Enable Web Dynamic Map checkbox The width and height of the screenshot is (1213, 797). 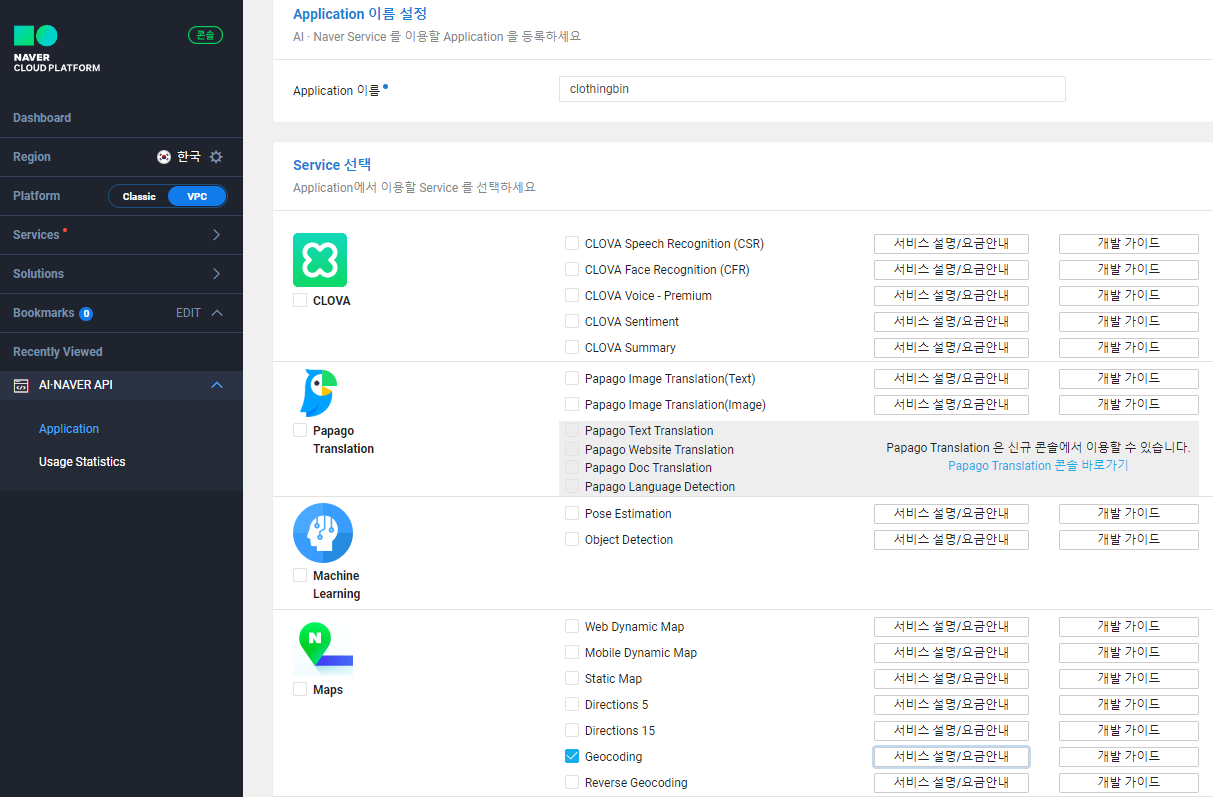572,626
